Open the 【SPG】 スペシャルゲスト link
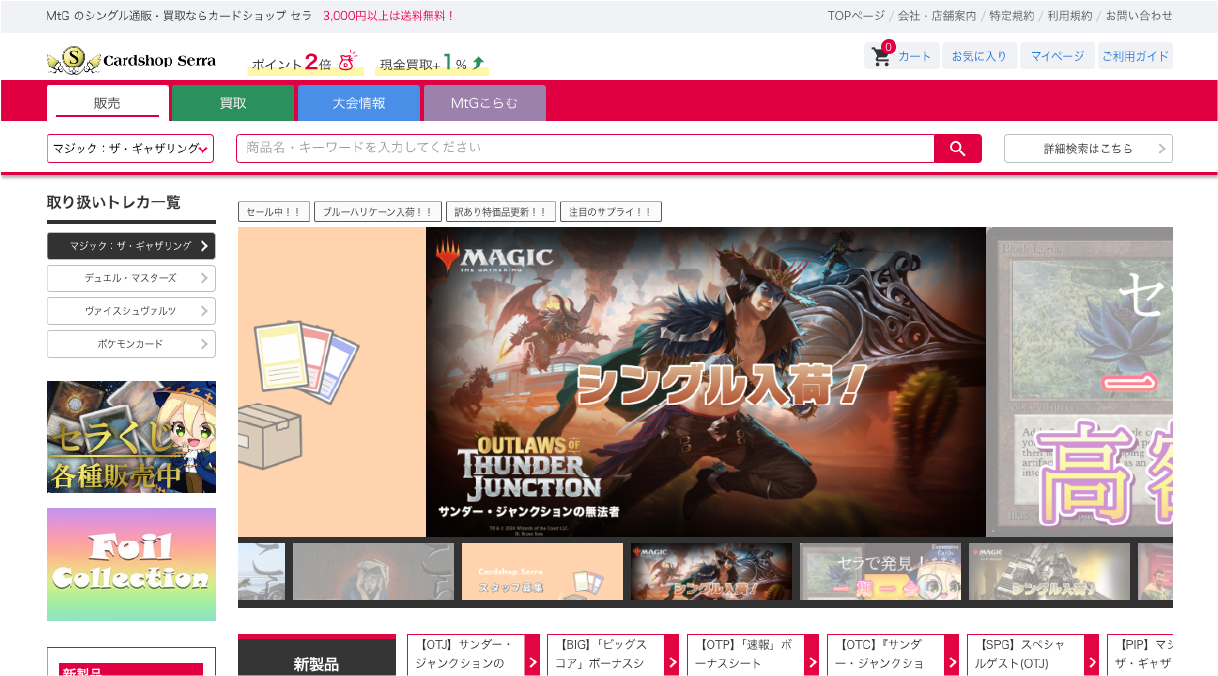The width and height of the screenshot is (1218, 676). (x=1033, y=654)
